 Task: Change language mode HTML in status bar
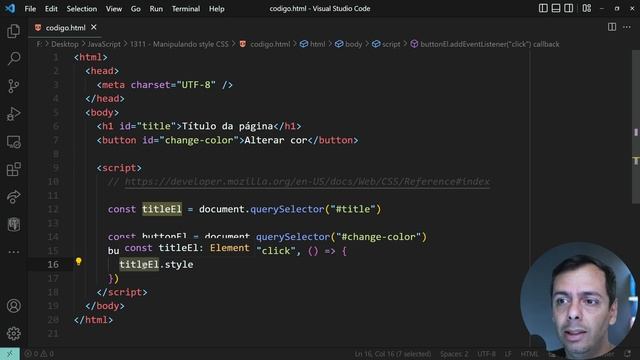tap(529, 354)
